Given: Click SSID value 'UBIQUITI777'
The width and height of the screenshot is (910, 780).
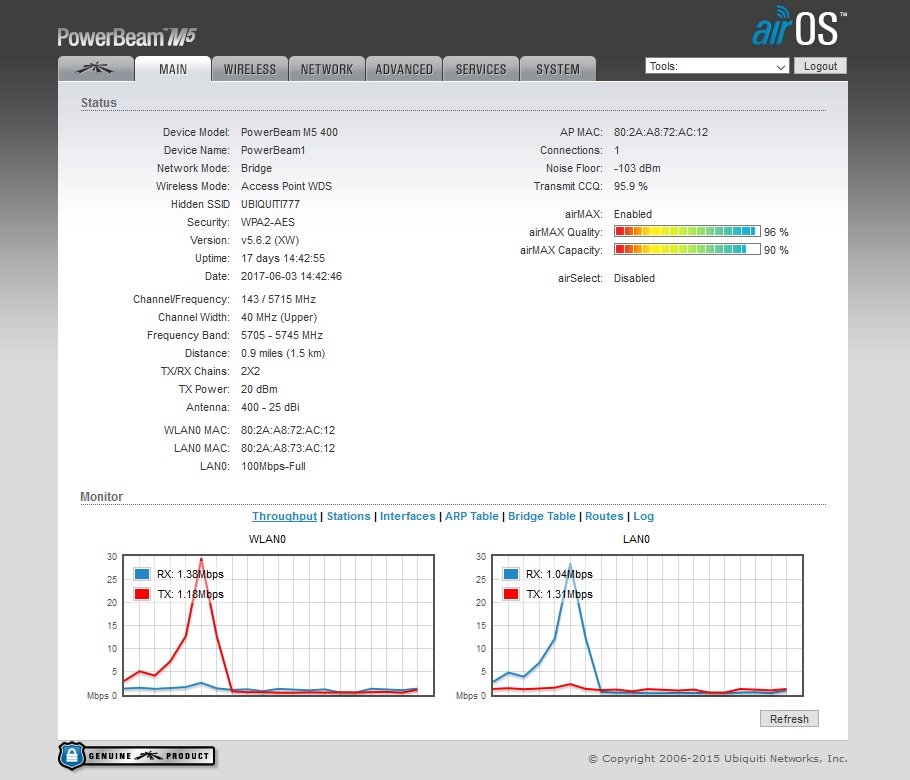Looking at the screenshot, I should coord(270,204).
